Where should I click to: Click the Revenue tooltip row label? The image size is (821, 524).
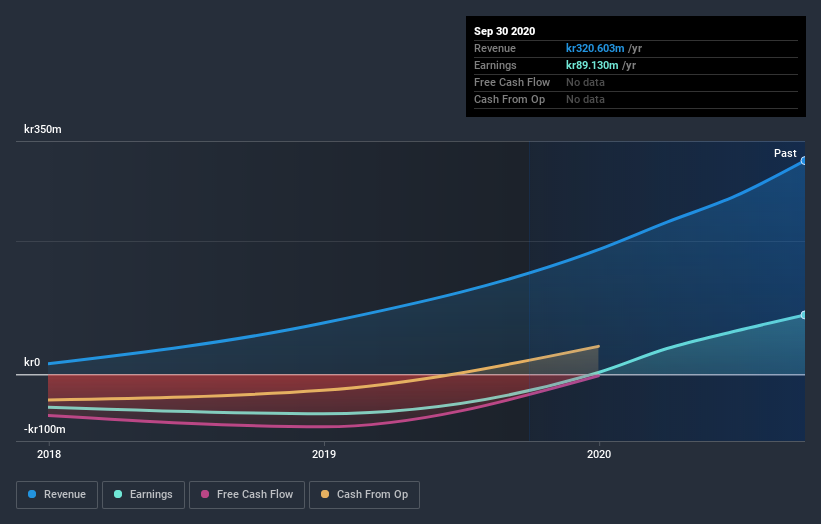tap(495, 48)
